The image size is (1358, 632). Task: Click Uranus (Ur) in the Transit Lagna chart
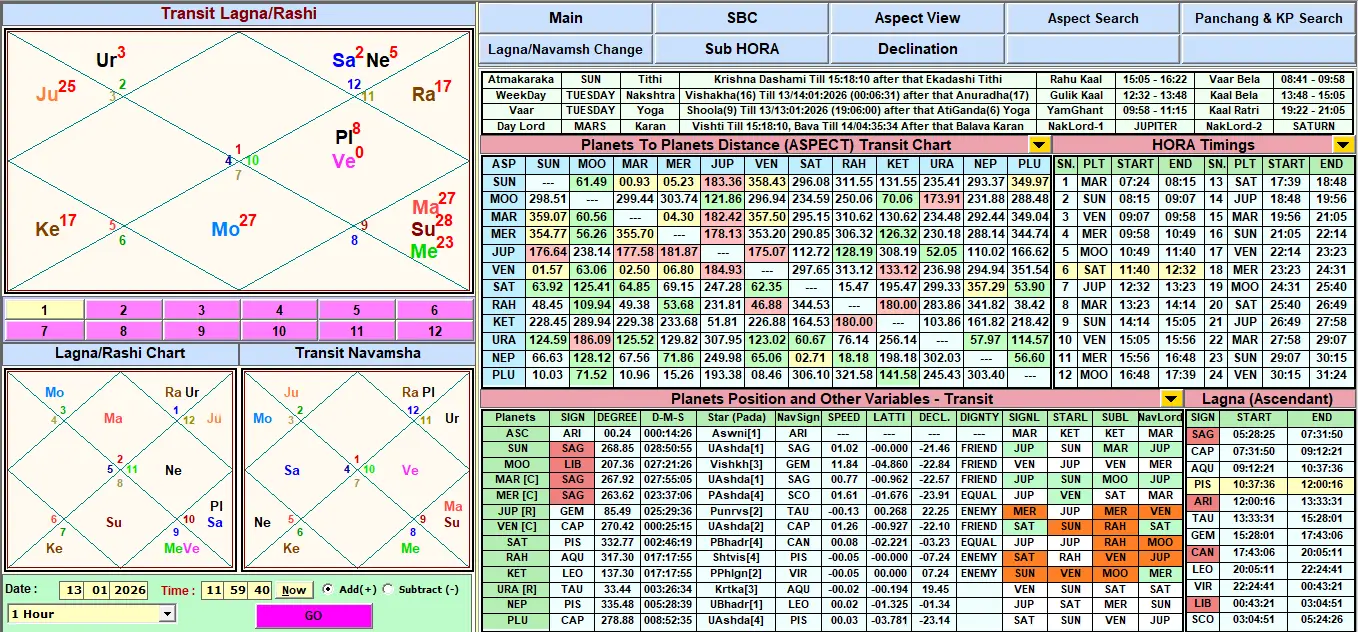click(x=107, y=60)
